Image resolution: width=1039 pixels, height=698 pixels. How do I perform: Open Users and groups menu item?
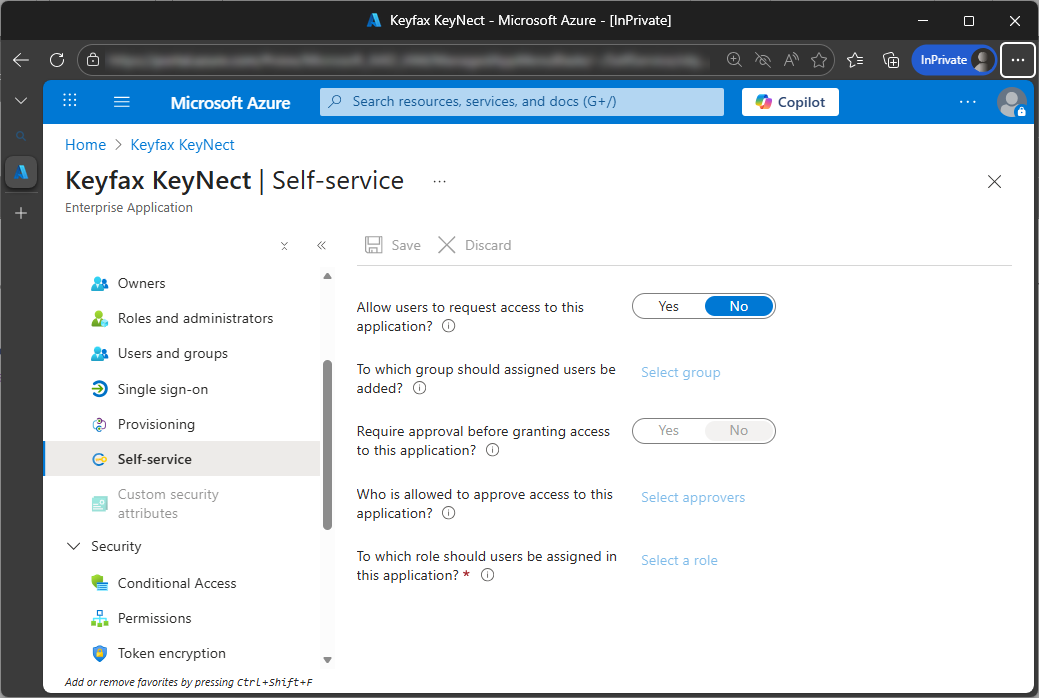[x=172, y=353]
